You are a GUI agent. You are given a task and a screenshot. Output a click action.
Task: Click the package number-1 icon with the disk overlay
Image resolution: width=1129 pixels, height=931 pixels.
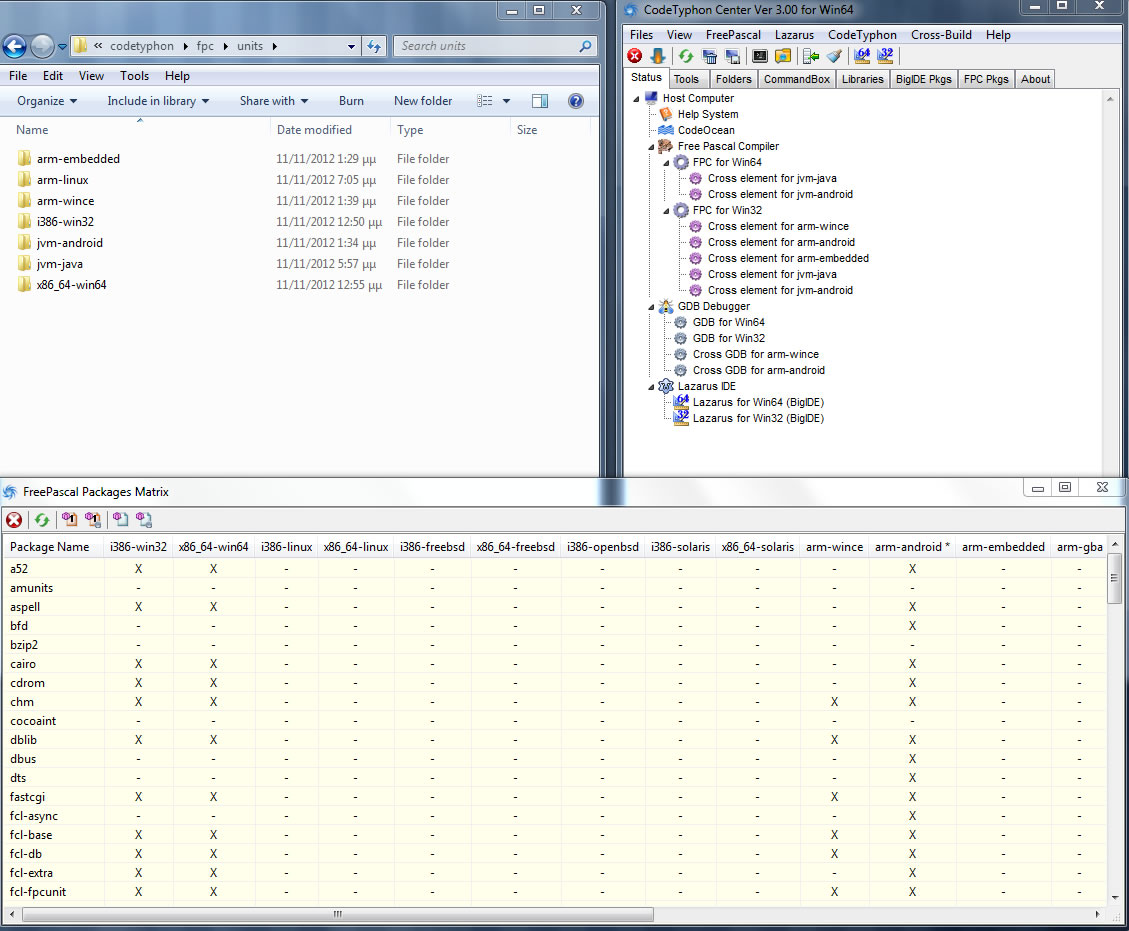[x=93, y=520]
